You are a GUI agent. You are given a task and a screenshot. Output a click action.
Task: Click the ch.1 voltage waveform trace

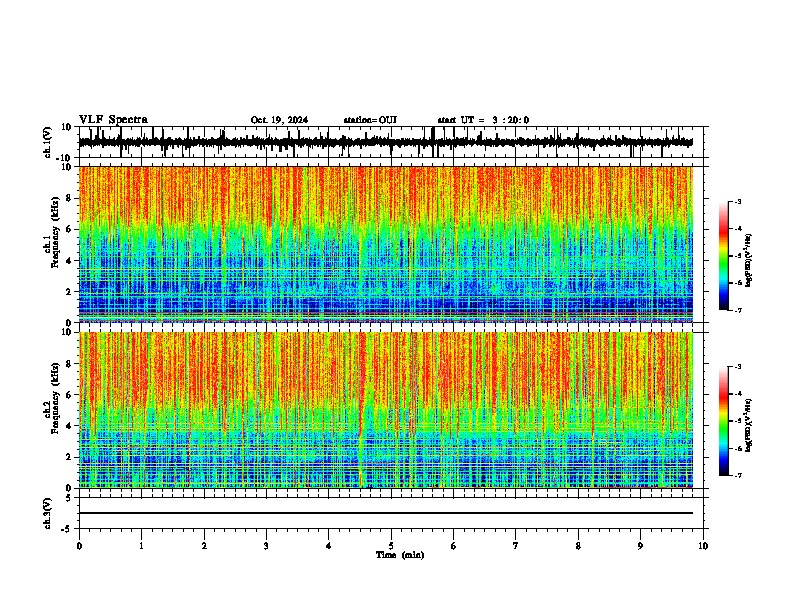[x=386, y=142]
